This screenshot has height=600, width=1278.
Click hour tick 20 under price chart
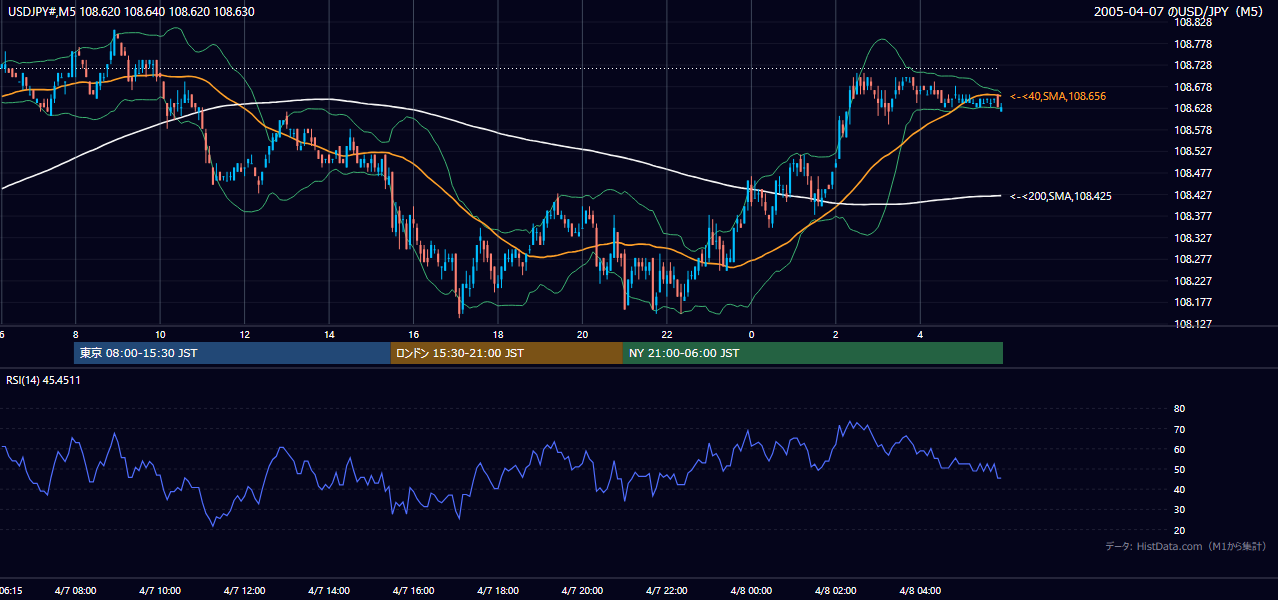(582, 334)
